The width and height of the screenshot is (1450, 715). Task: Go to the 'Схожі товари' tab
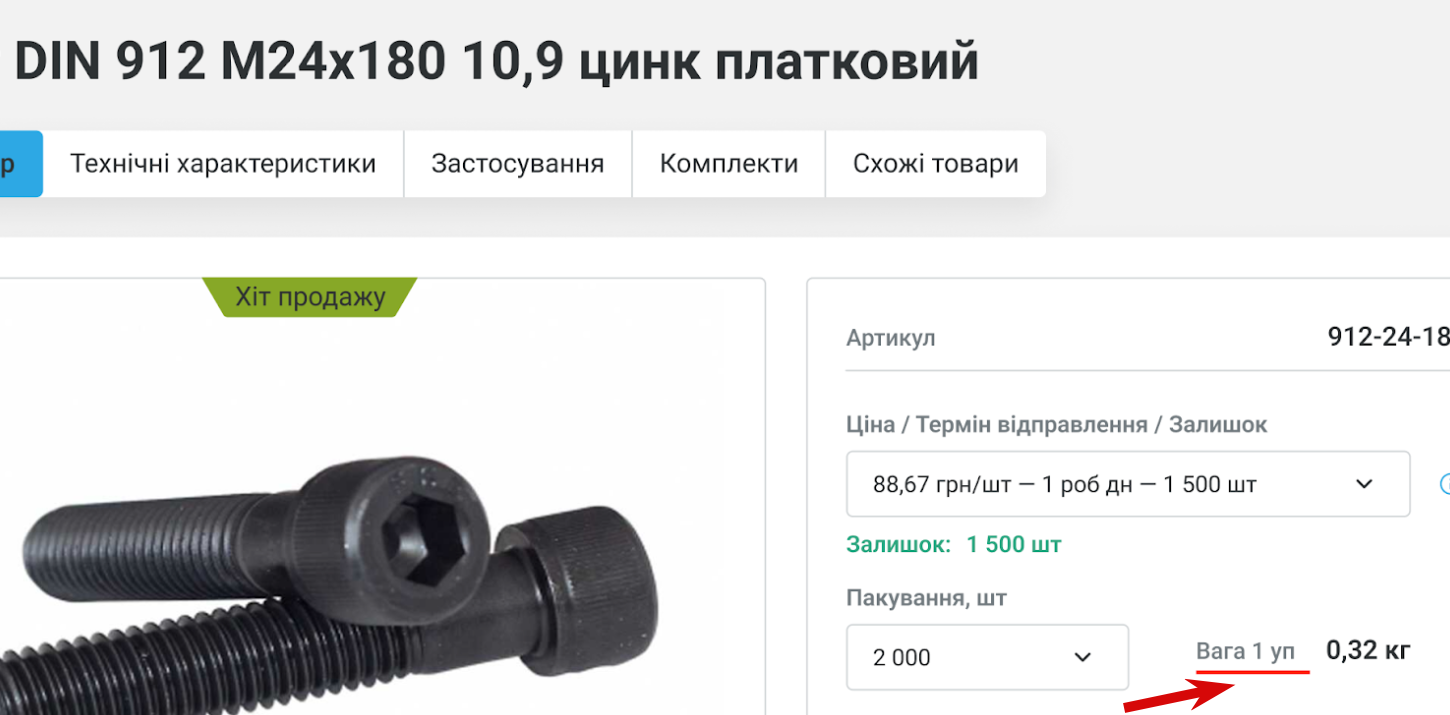pos(936,163)
